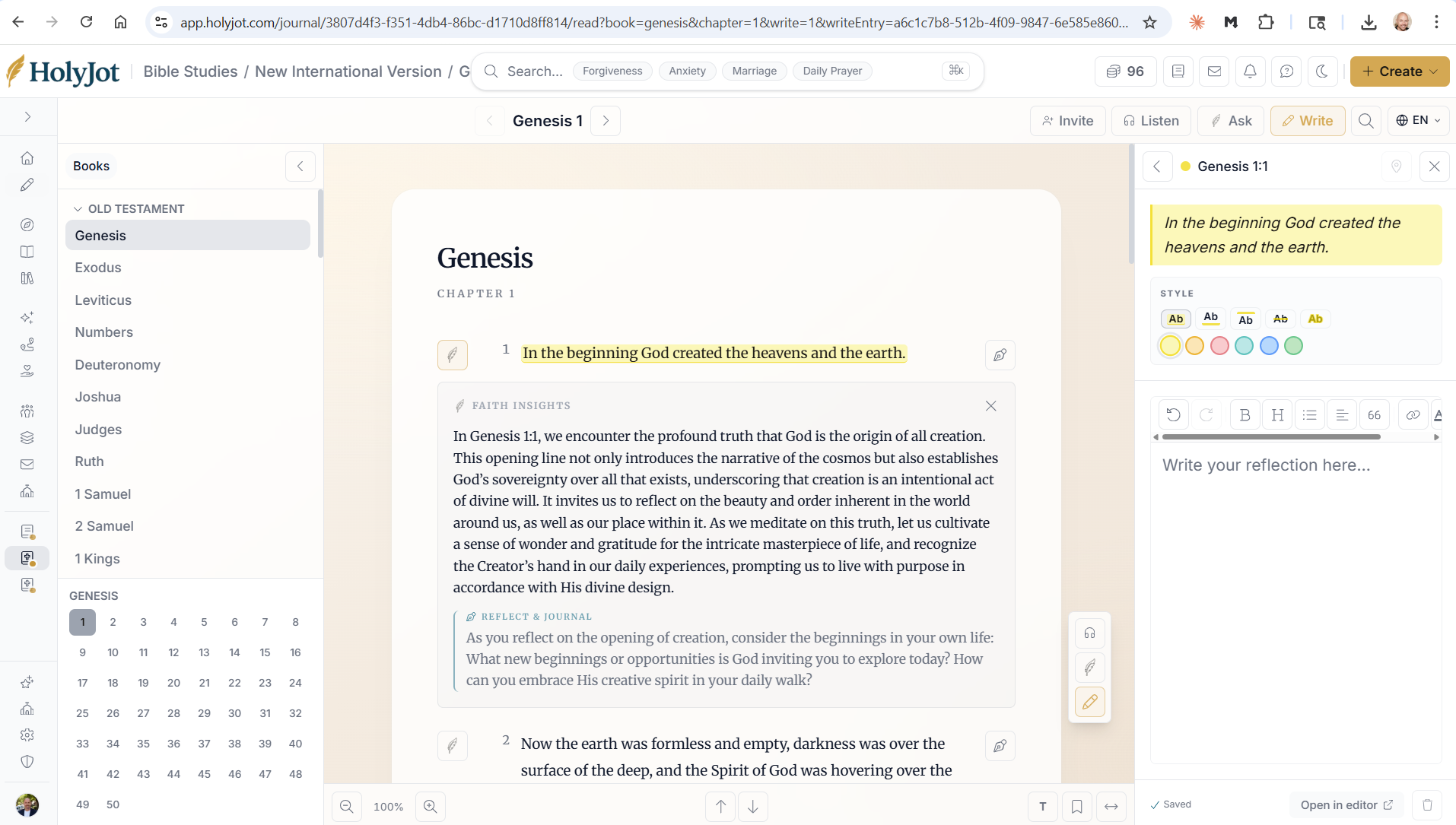Open Genesis chapter 50
Screen dimensions: 1456x825
coord(113,804)
